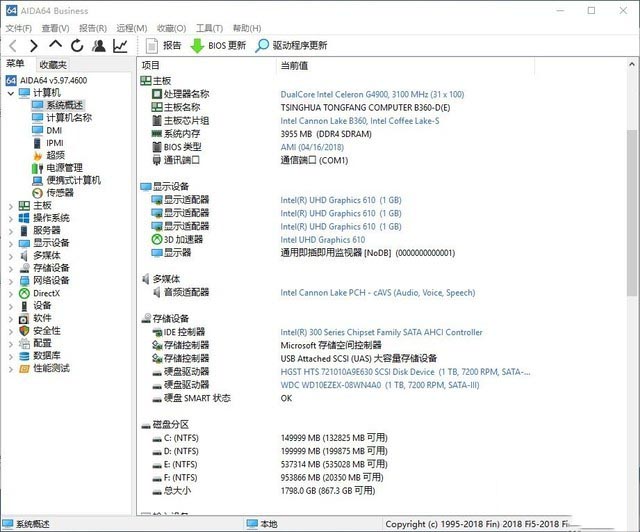
Task: Click the 安全性 shield icon
Action: [24, 331]
